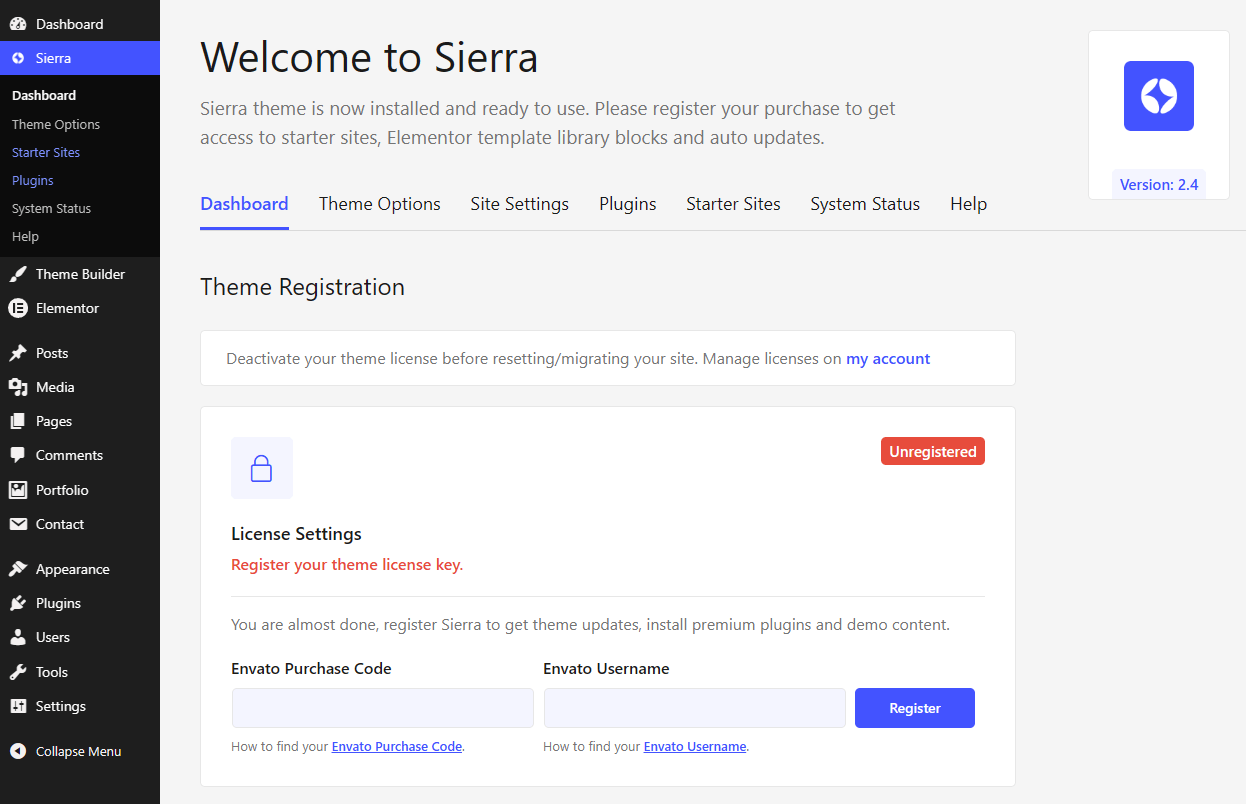Open the Site Settings tab
The width and height of the screenshot is (1246, 804).
coord(520,204)
